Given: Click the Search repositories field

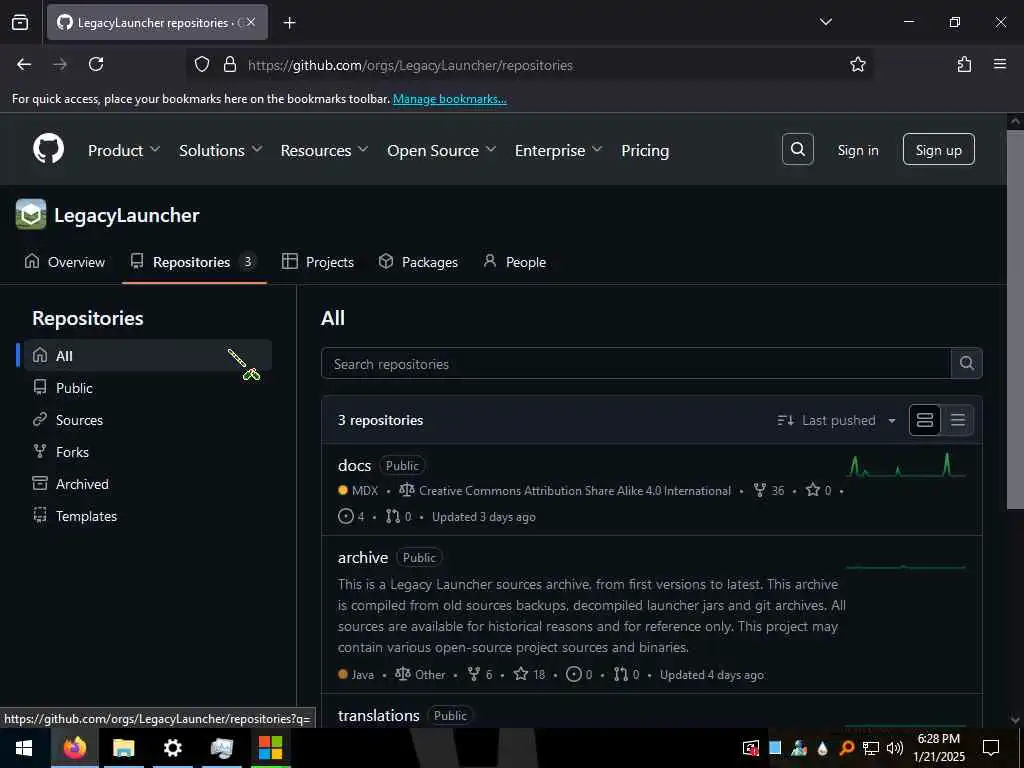Looking at the screenshot, I should [x=635, y=363].
